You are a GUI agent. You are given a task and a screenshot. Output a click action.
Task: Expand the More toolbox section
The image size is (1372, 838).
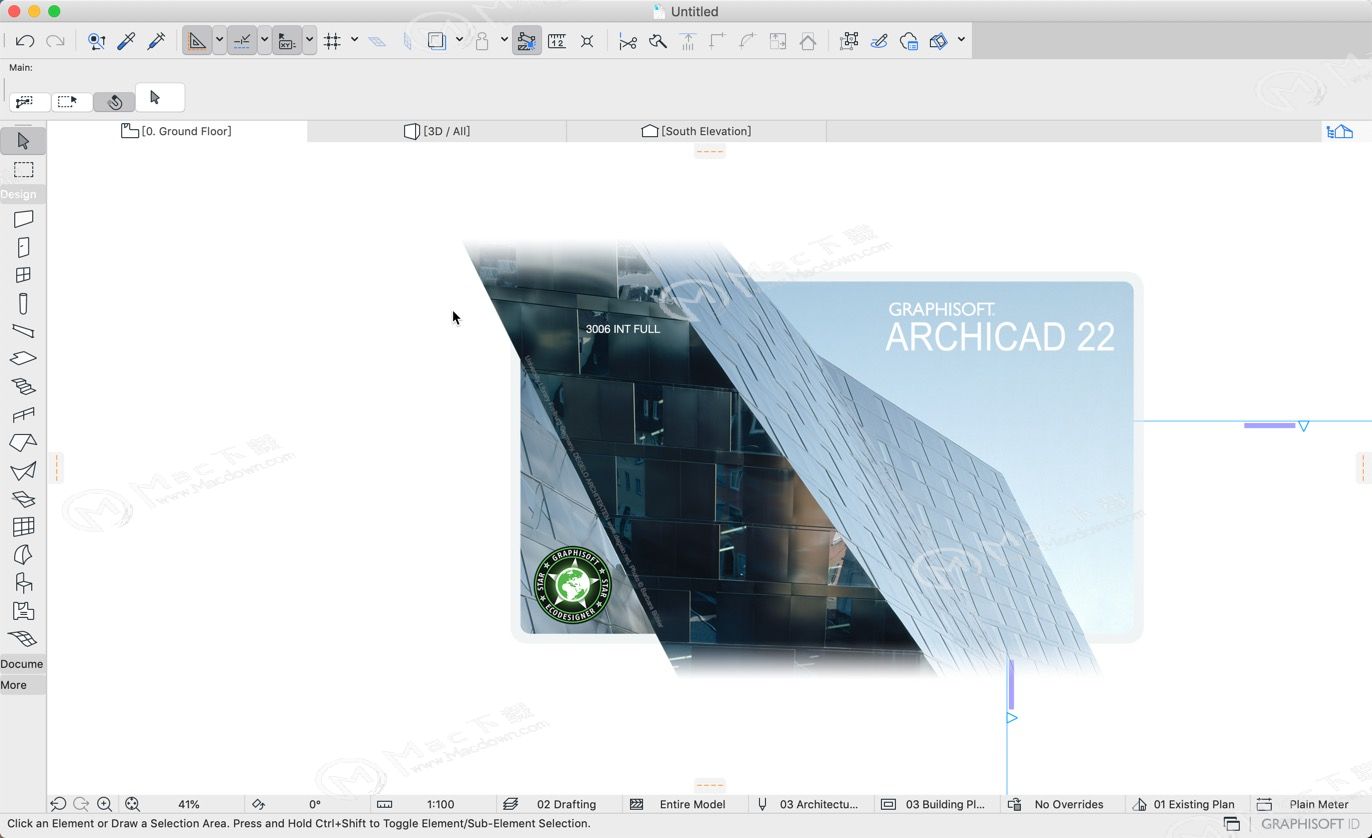click(22, 685)
